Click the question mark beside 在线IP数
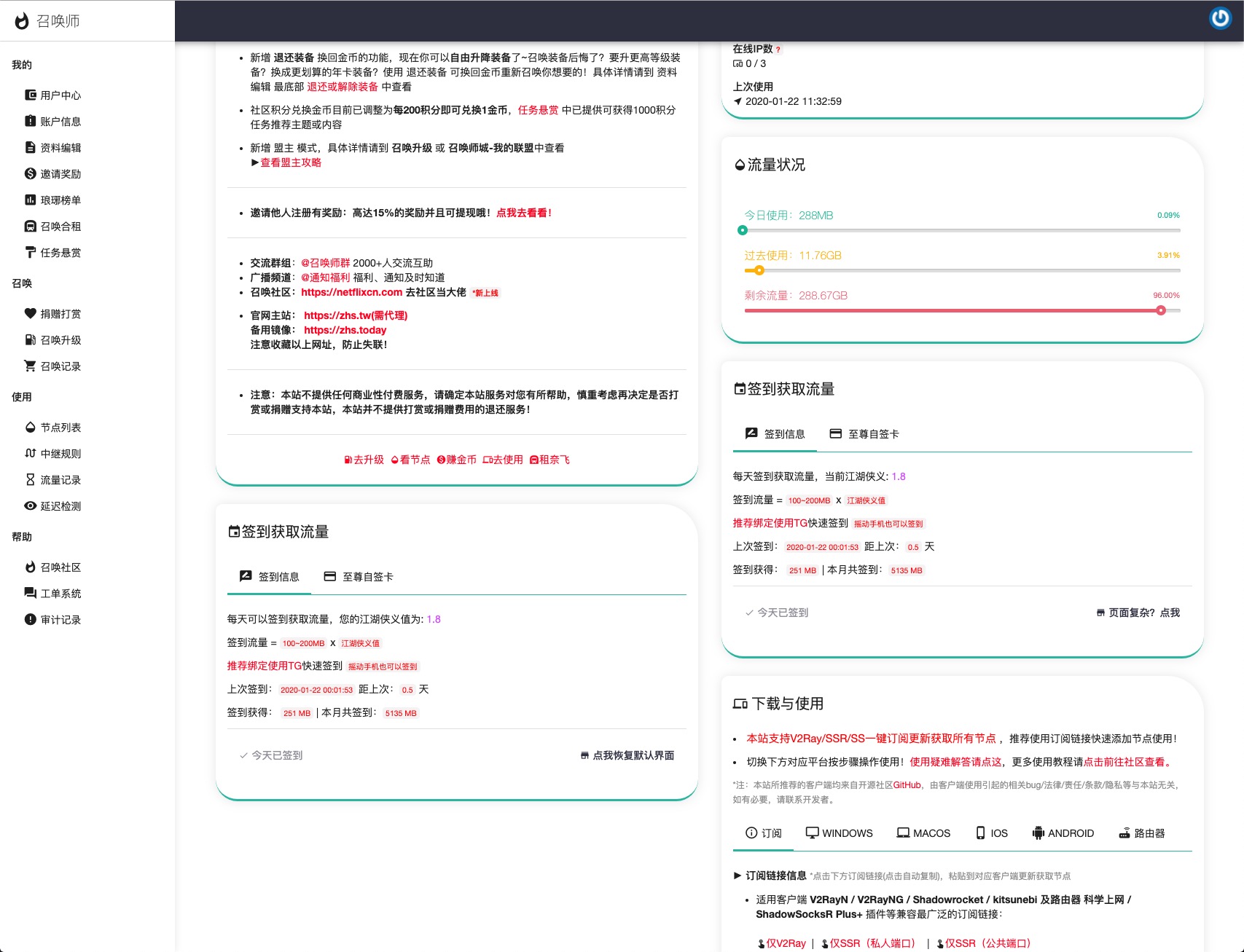This screenshot has height=952, width=1244. (778, 50)
